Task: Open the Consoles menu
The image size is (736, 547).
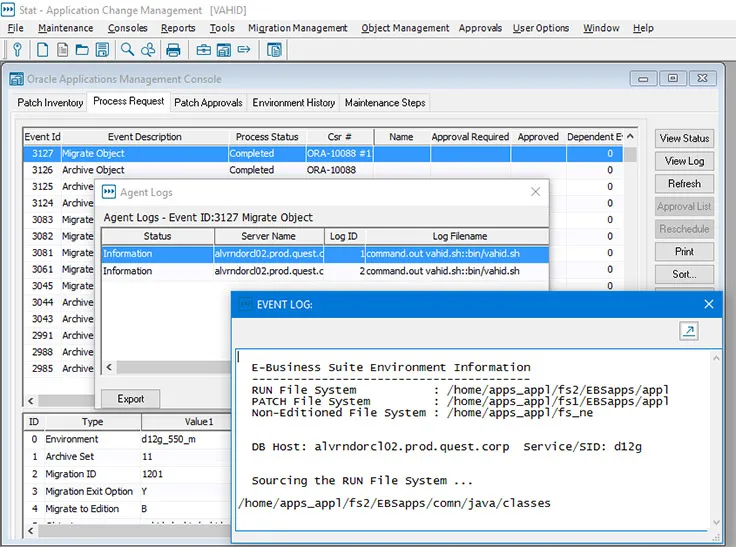Action: click(128, 28)
